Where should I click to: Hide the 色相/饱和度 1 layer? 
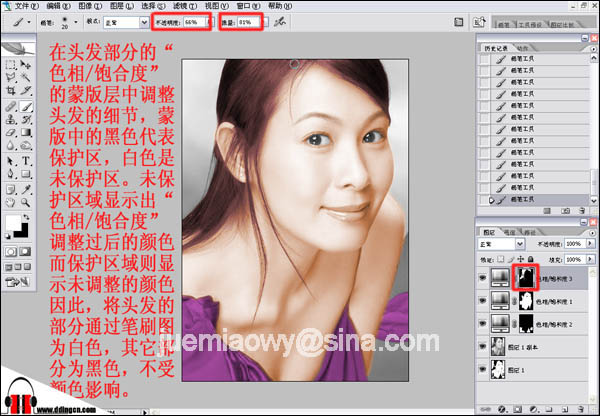click(x=483, y=301)
